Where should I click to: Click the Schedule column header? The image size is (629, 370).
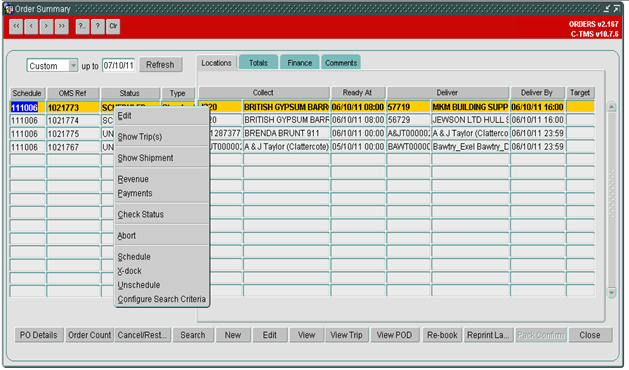[27, 93]
